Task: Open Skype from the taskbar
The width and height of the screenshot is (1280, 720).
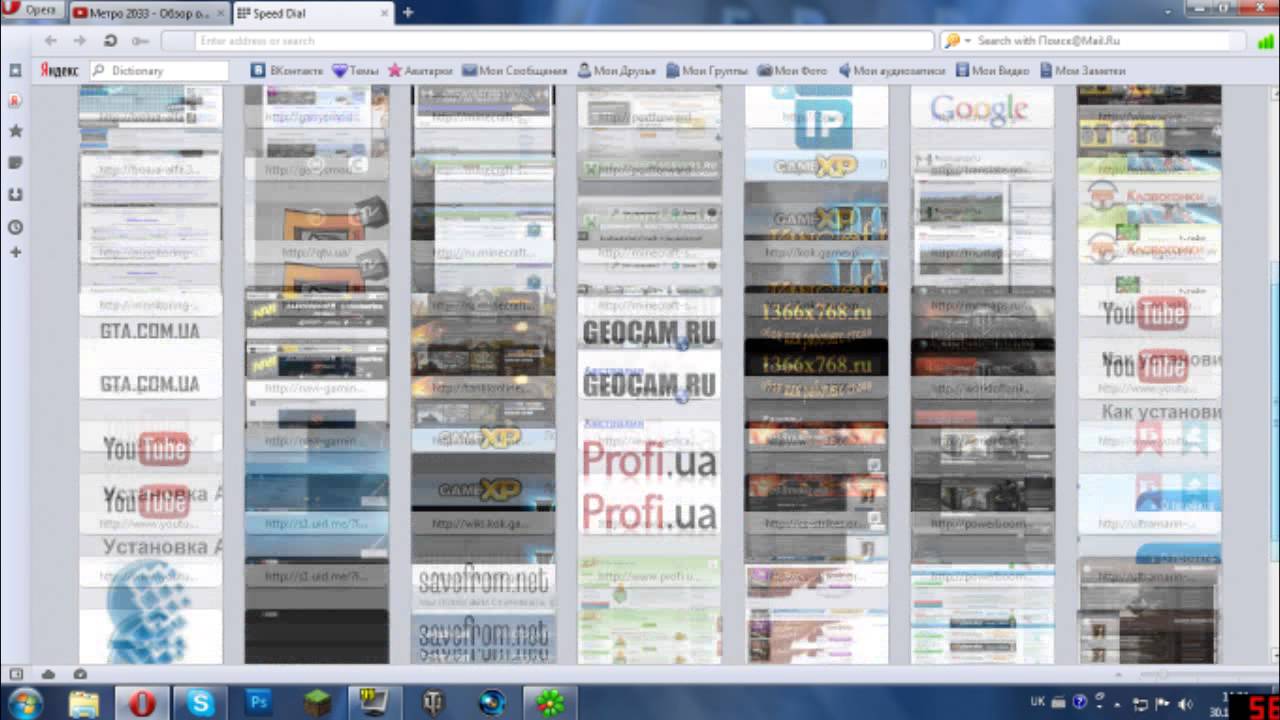Action: click(199, 703)
